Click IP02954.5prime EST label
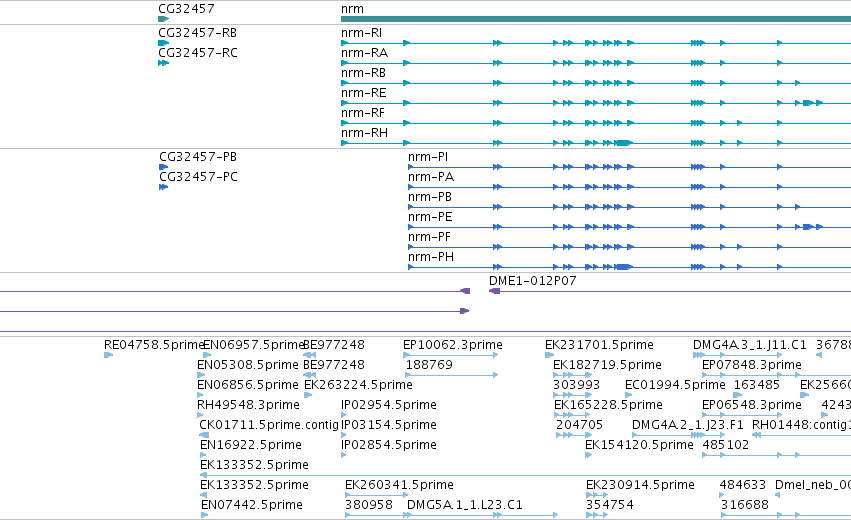Viewport: 851px width, 520px height. tap(389, 405)
